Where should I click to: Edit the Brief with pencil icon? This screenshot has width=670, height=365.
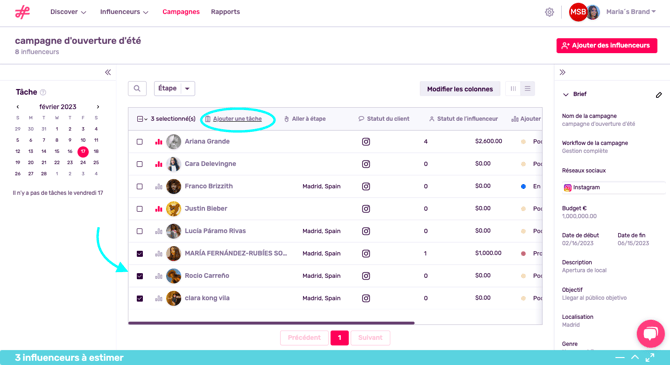point(658,94)
